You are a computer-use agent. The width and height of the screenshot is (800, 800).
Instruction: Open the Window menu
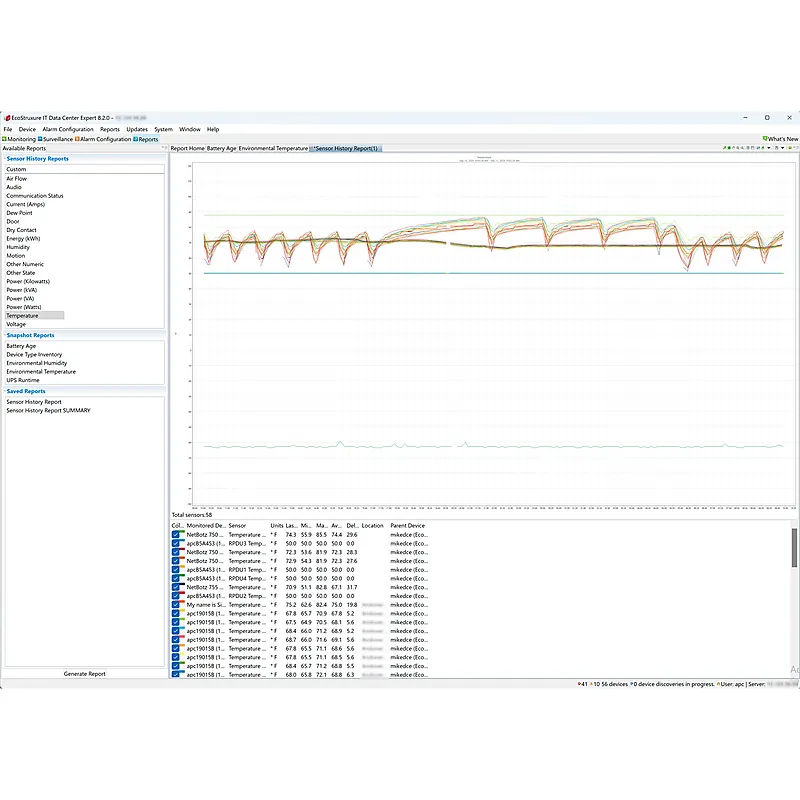(x=190, y=130)
